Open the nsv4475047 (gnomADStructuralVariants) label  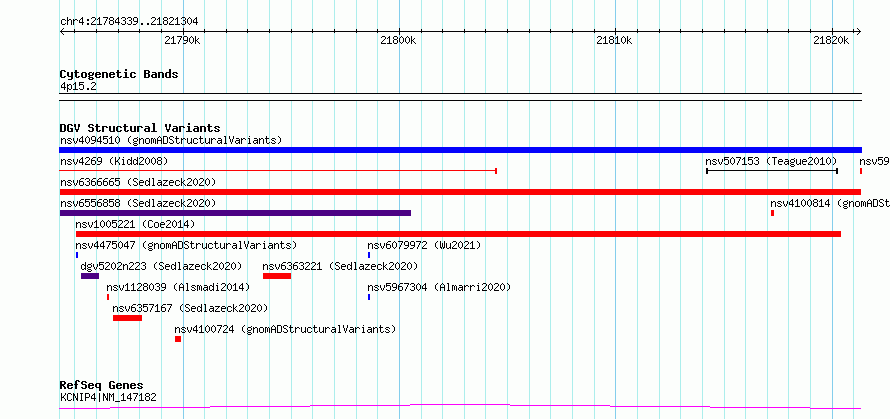pyautogui.click(x=186, y=245)
